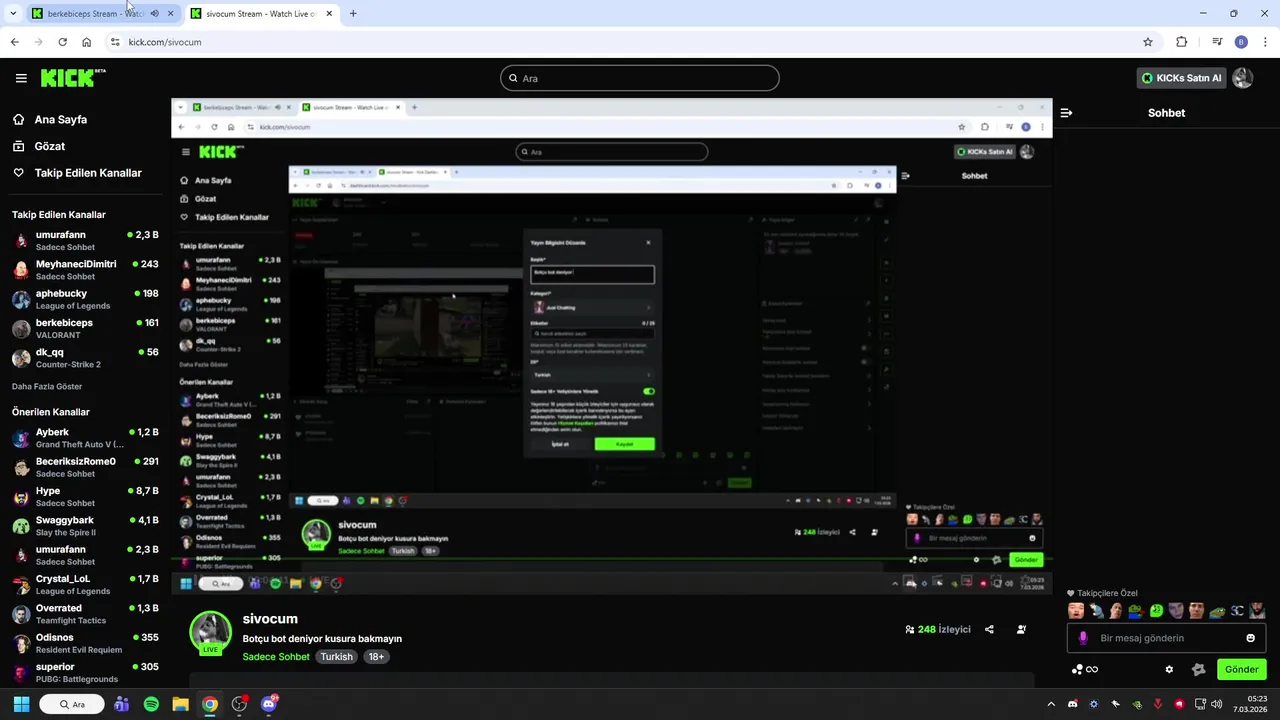
Task: Go to Ana Sayfa
Action: coord(60,119)
